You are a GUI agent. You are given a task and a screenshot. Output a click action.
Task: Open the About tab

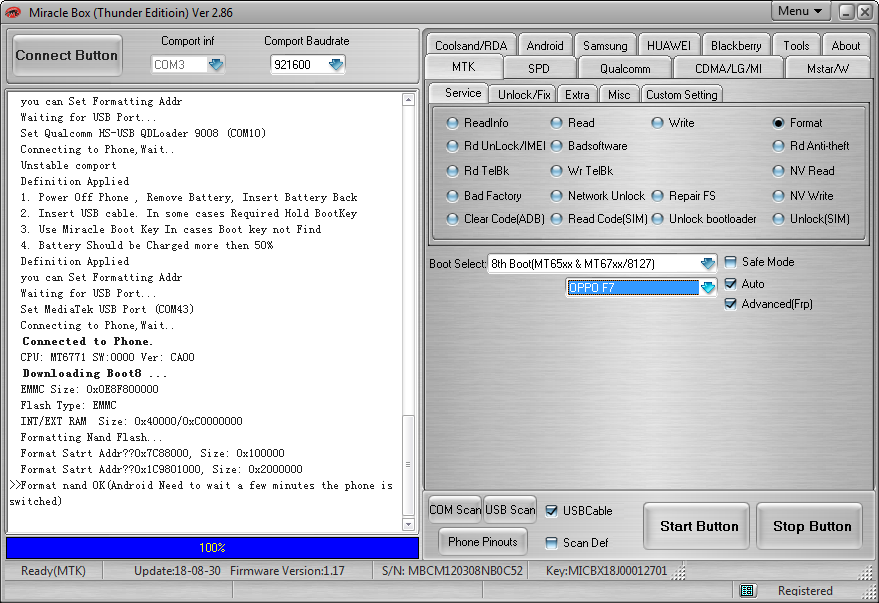(x=845, y=45)
